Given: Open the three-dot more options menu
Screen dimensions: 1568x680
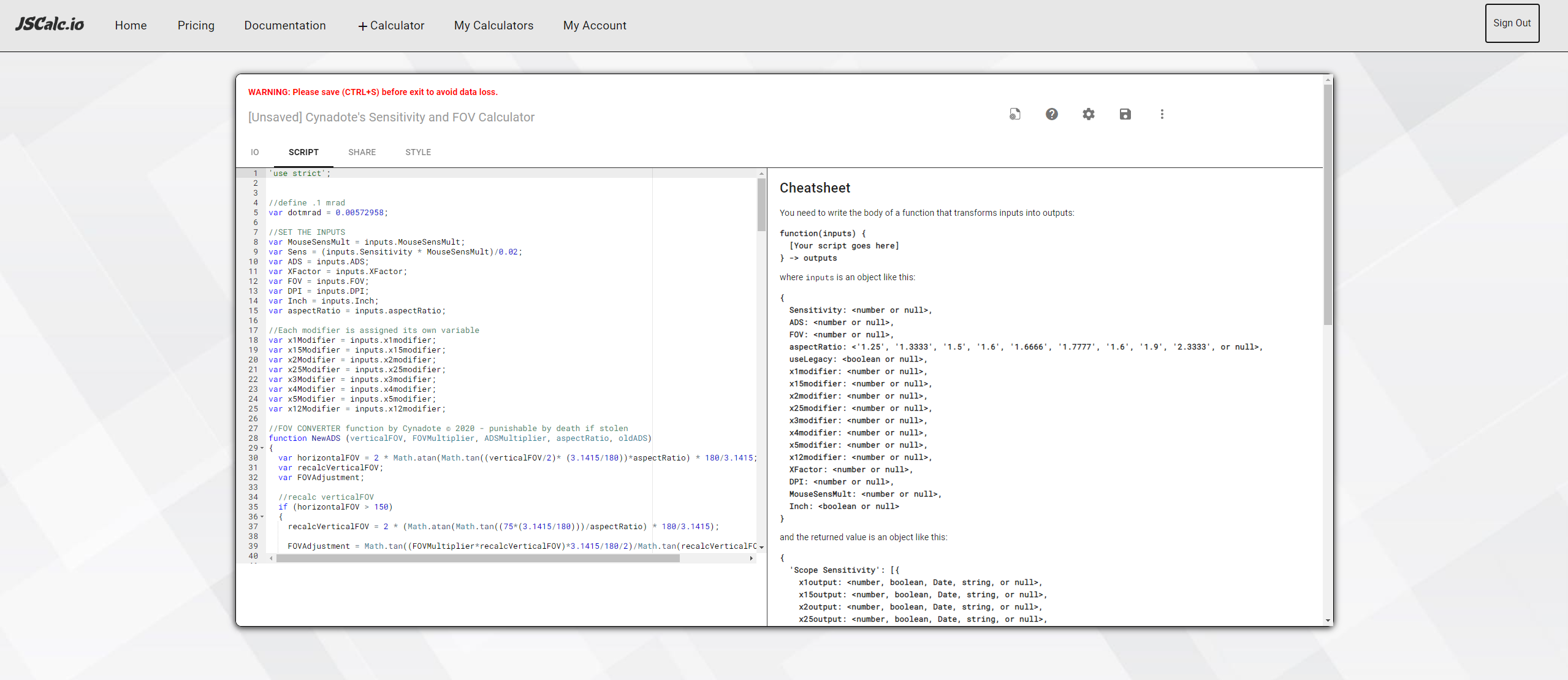Looking at the screenshot, I should (x=1162, y=114).
